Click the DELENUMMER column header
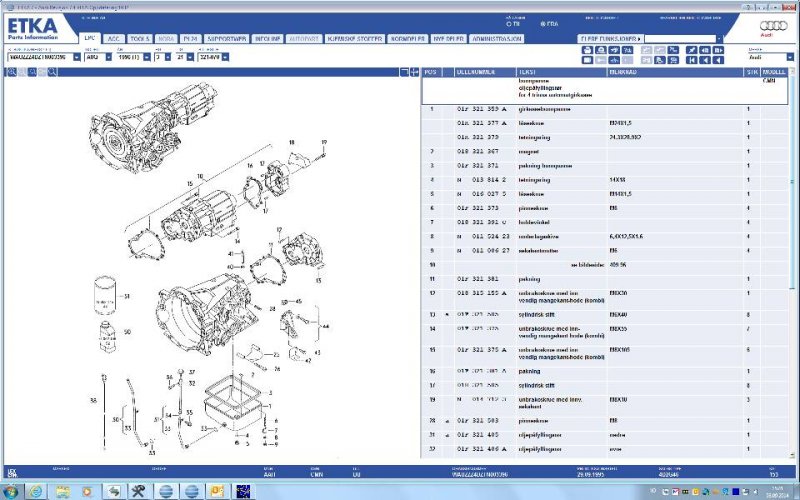 [x=483, y=72]
